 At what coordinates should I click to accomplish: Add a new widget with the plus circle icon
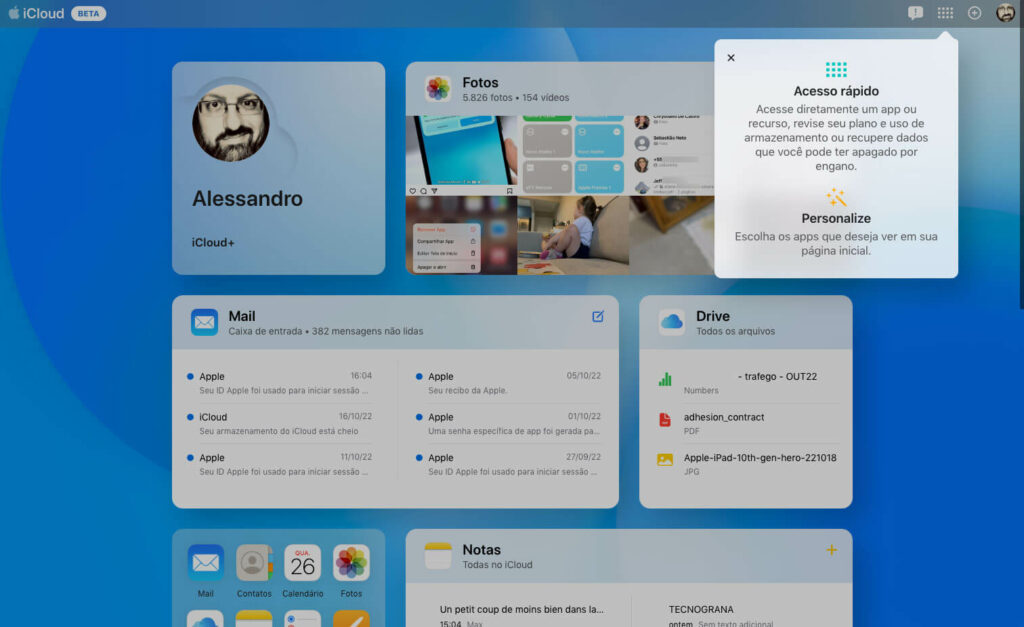click(x=972, y=13)
